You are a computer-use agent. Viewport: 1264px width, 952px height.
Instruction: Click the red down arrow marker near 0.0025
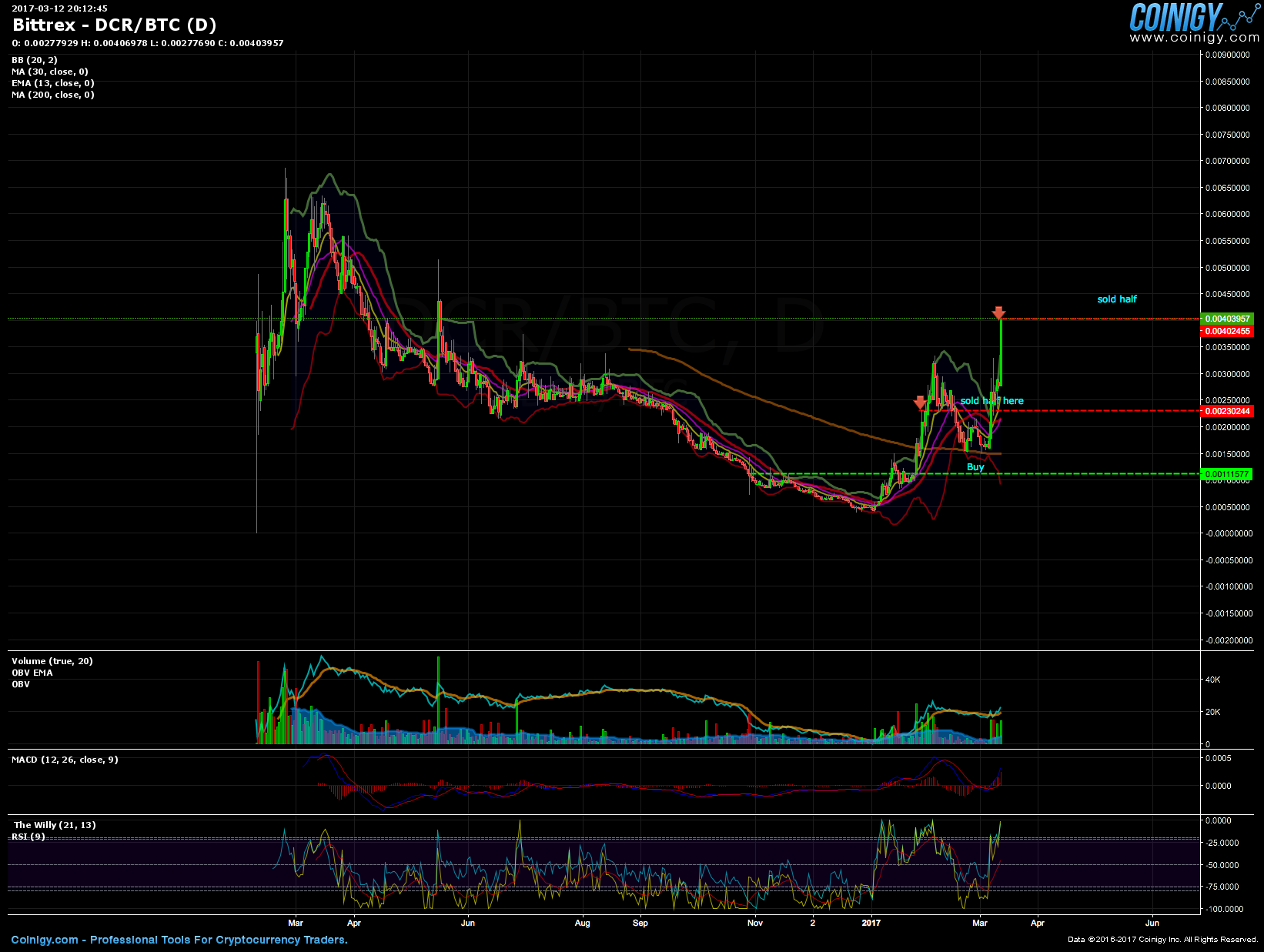click(x=920, y=403)
